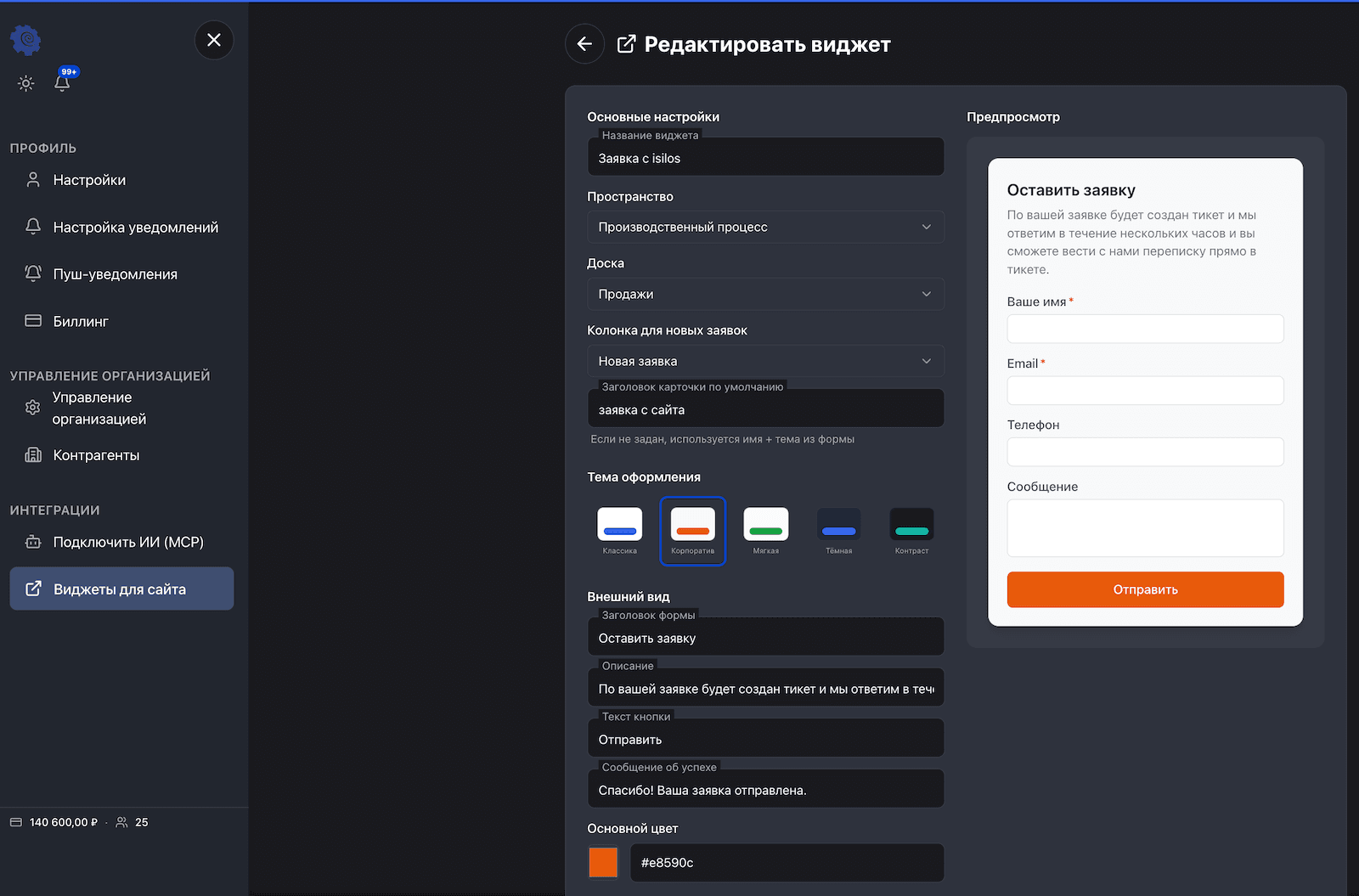Open the Доска dropdown

click(765, 294)
